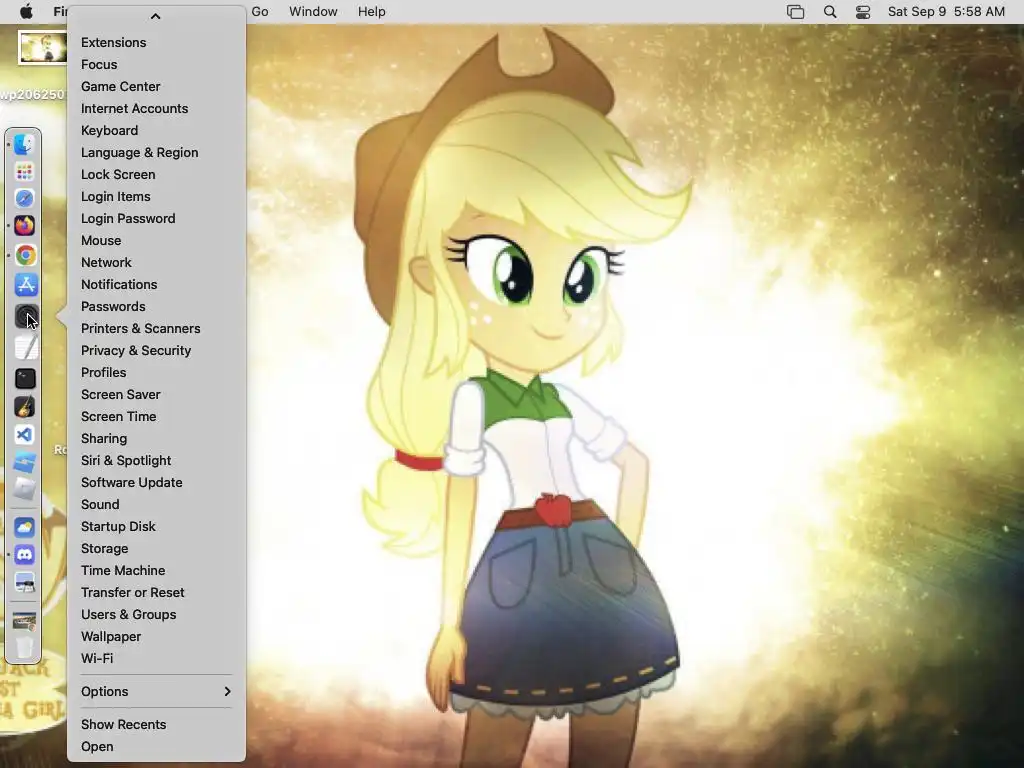Open the App Store dock icon
Screen dimensions: 1024x768
point(26,285)
